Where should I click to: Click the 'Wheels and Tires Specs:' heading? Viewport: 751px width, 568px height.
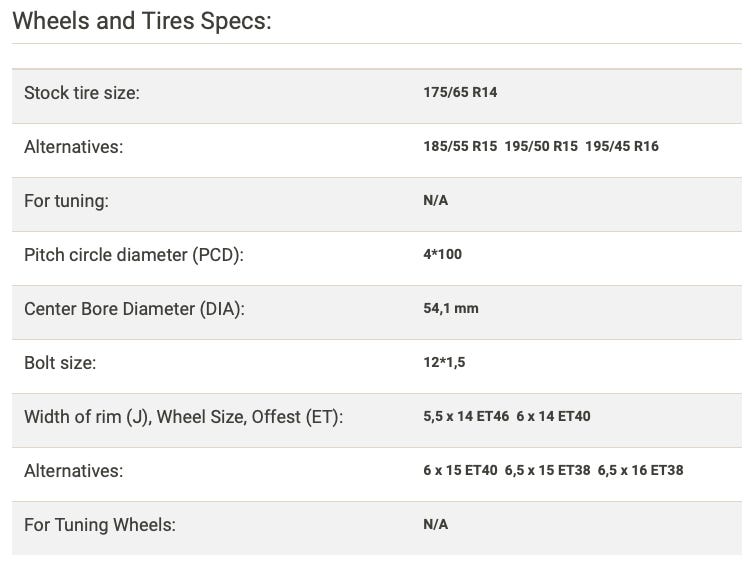click(x=141, y=21)
